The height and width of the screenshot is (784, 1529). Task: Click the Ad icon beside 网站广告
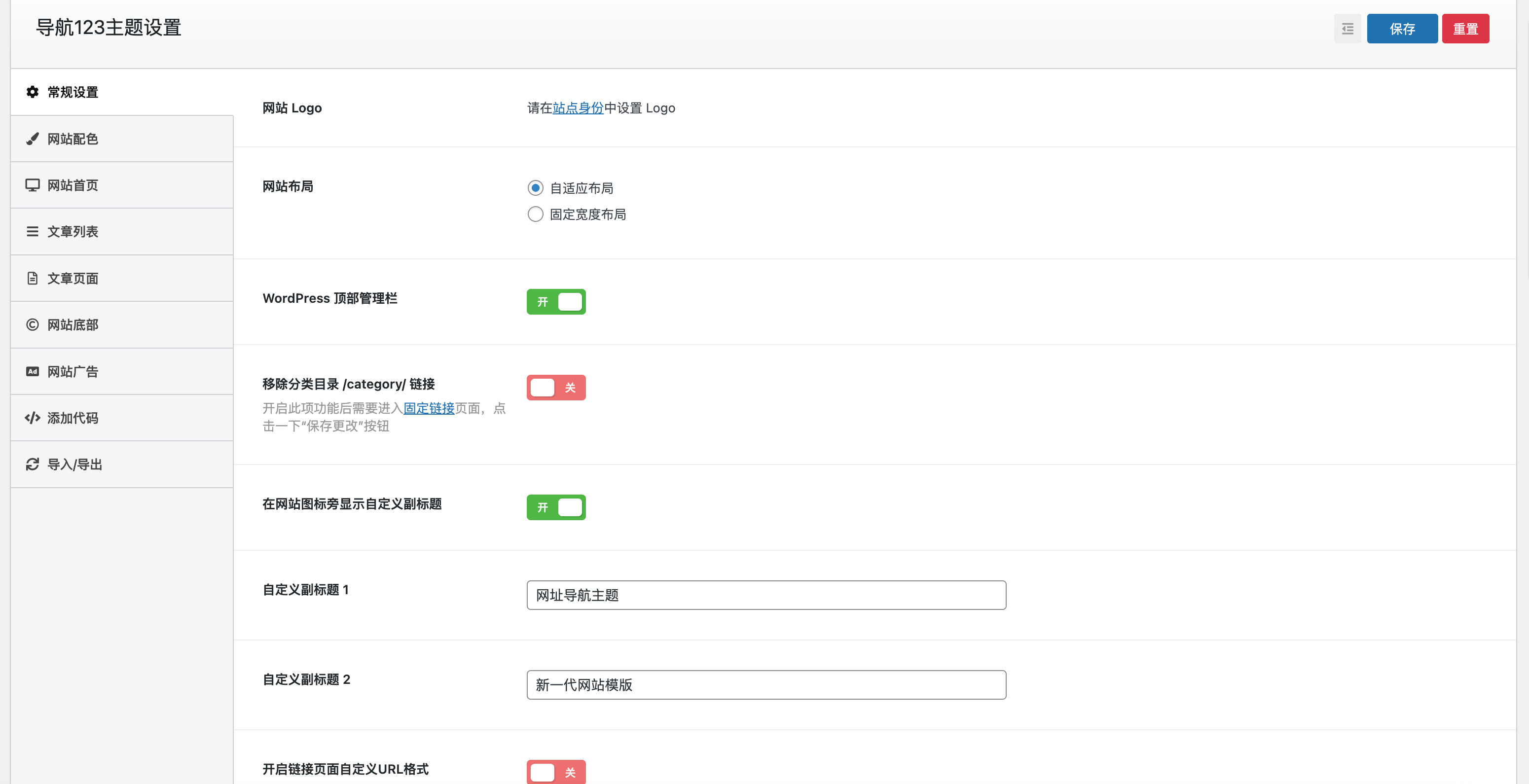(x=33, y=371)
